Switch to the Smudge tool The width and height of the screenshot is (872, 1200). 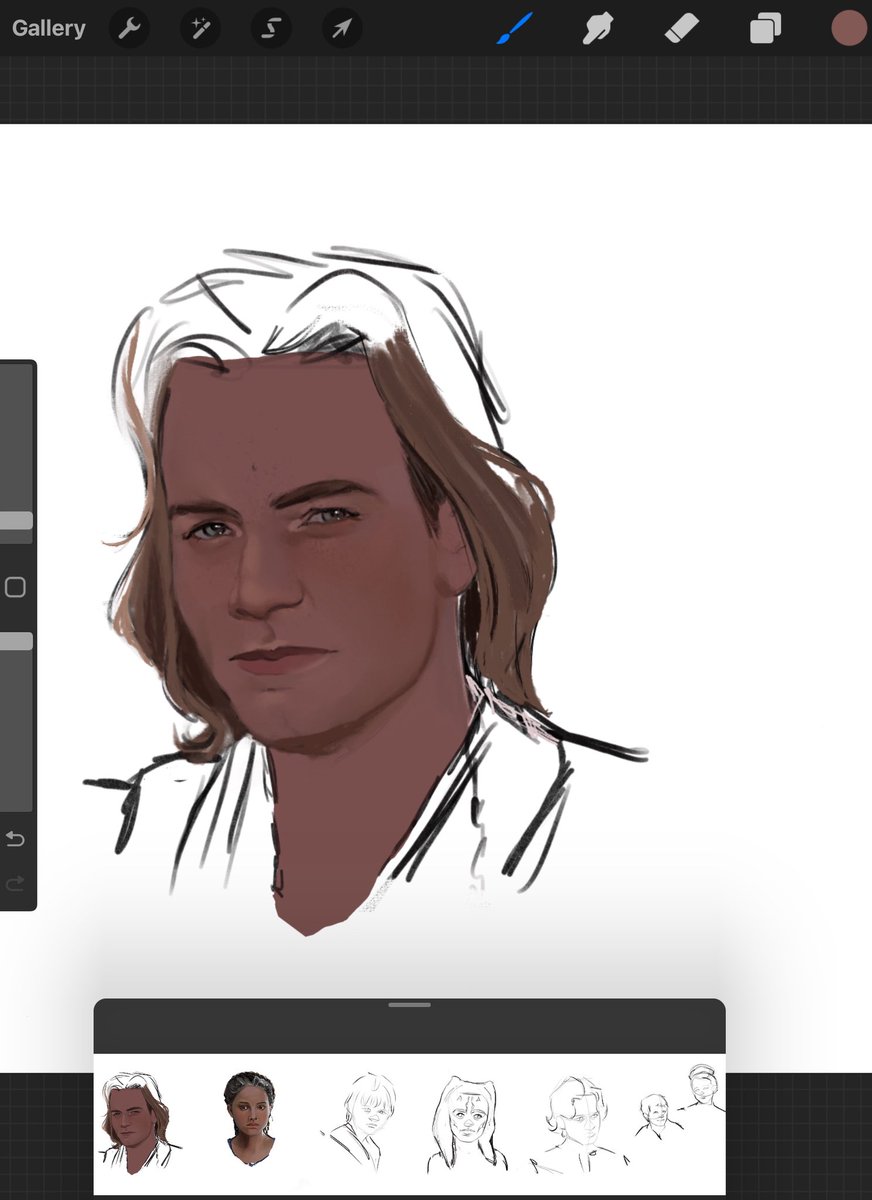coord(597,28)
